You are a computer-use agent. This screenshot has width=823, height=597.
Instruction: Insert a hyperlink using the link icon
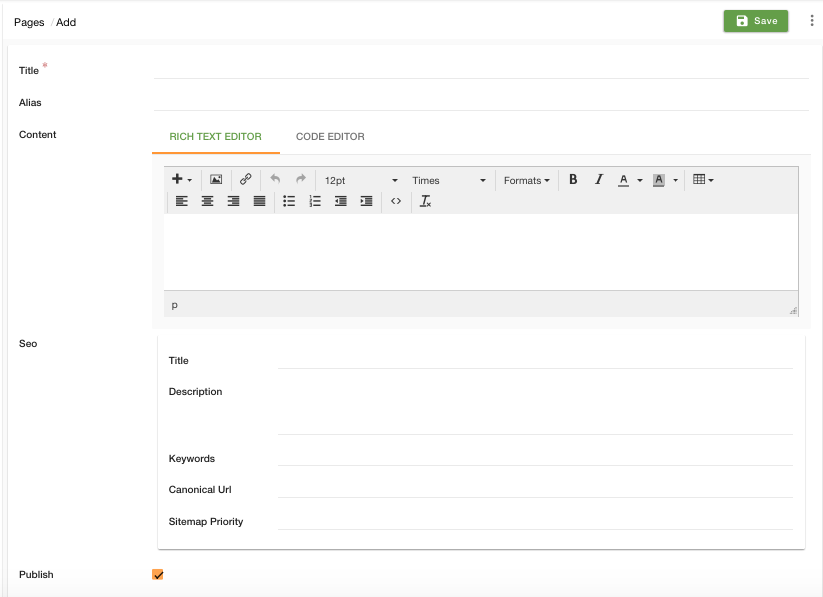pyautogui.click(x=245, y=180)
